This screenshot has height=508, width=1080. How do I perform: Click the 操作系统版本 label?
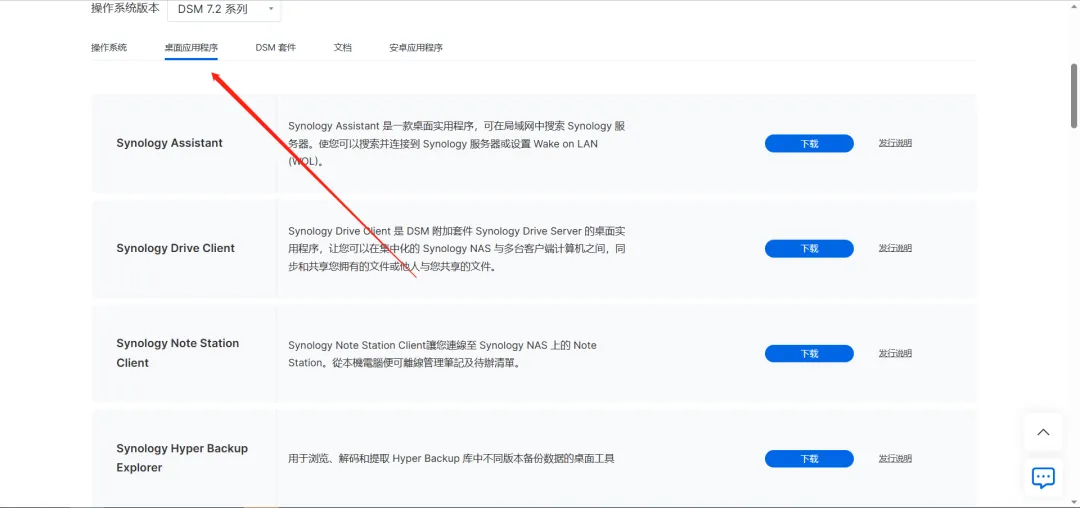click(x=125, y=8)
